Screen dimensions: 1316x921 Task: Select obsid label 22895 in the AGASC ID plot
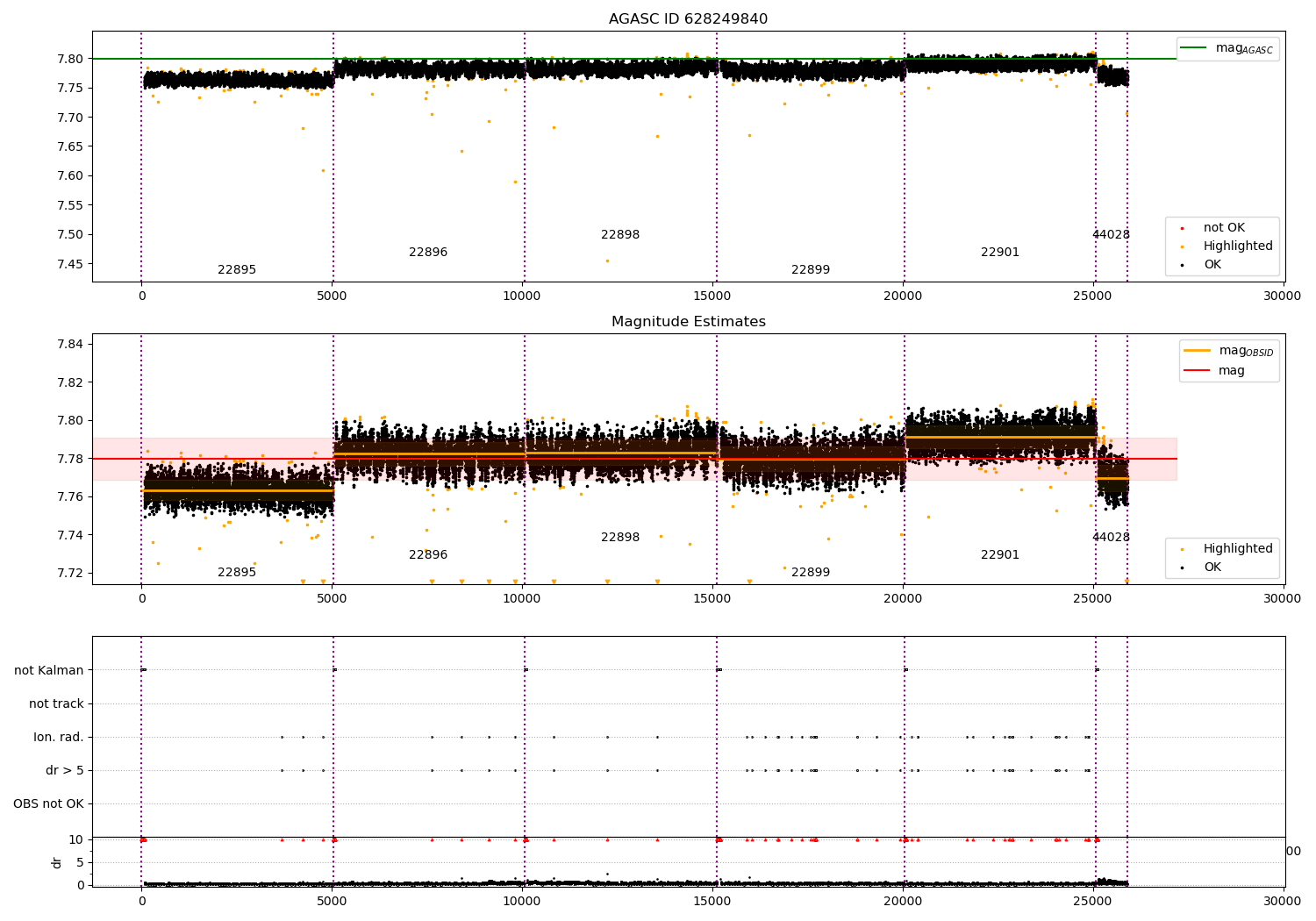pos(237,270)
